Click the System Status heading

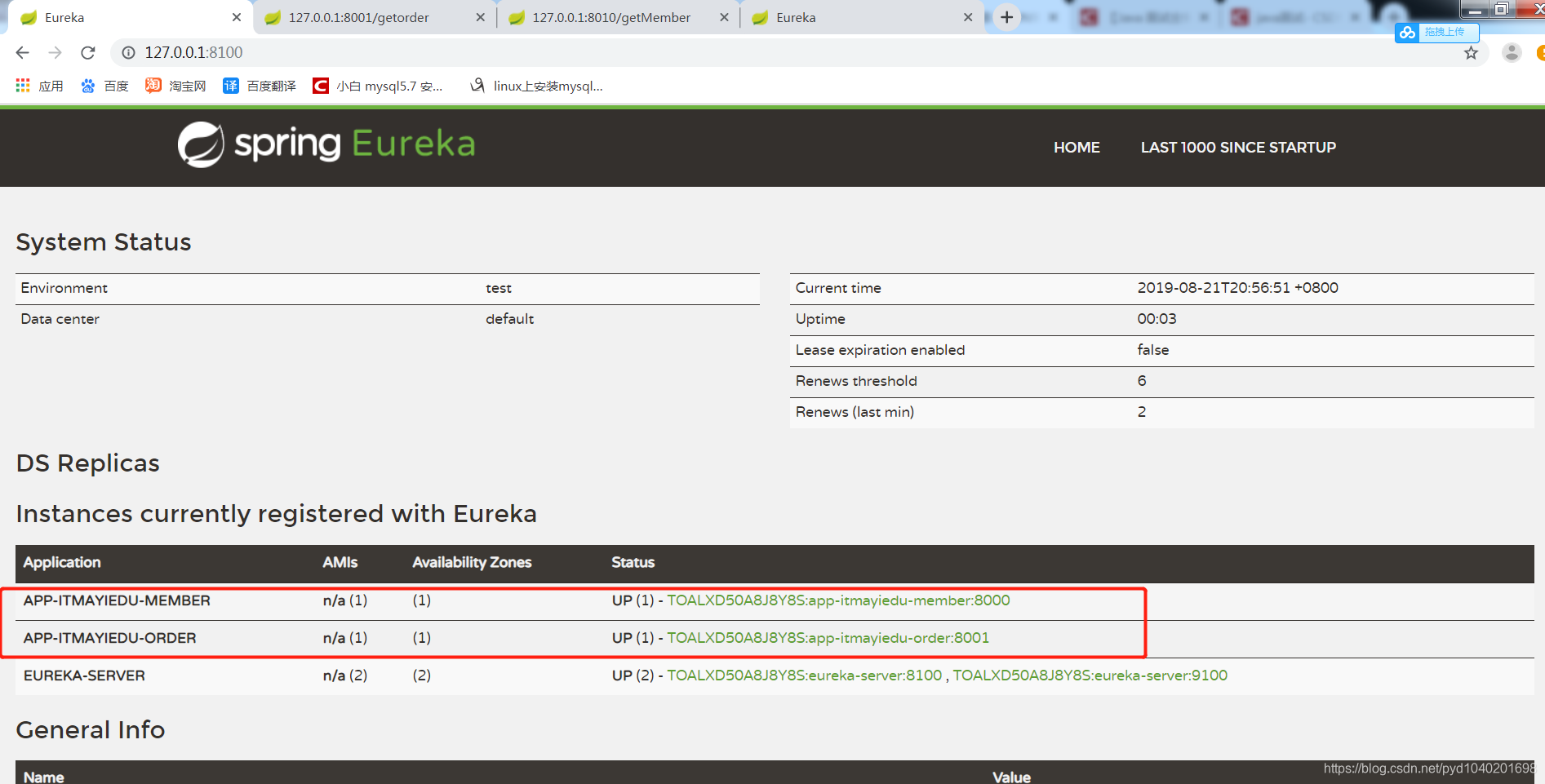coord(104,242)
